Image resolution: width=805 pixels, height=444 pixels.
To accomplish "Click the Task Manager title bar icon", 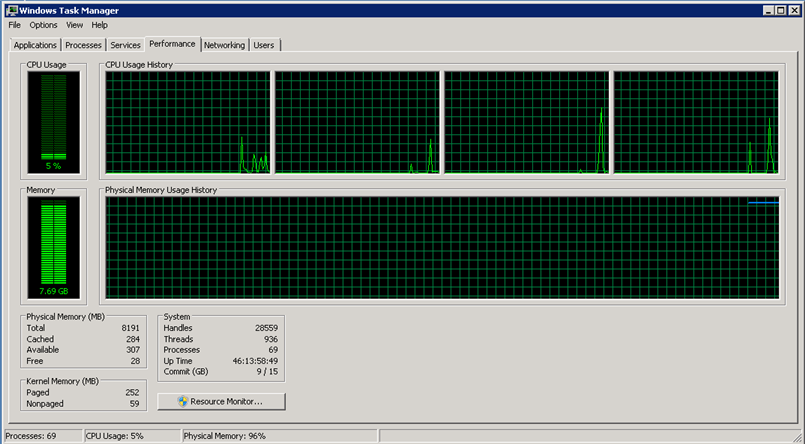I will click(x=11, y=10).
